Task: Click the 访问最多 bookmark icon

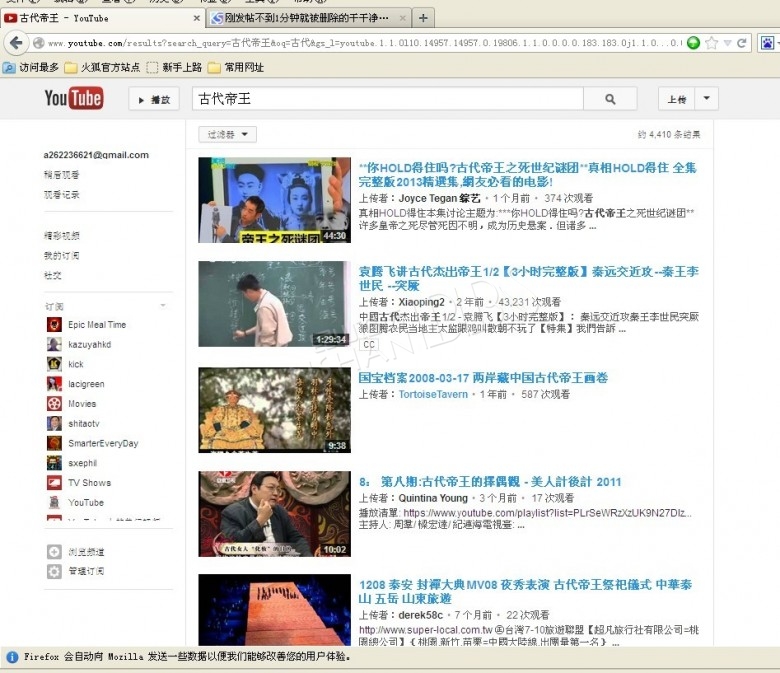Action: click(9, 67)
